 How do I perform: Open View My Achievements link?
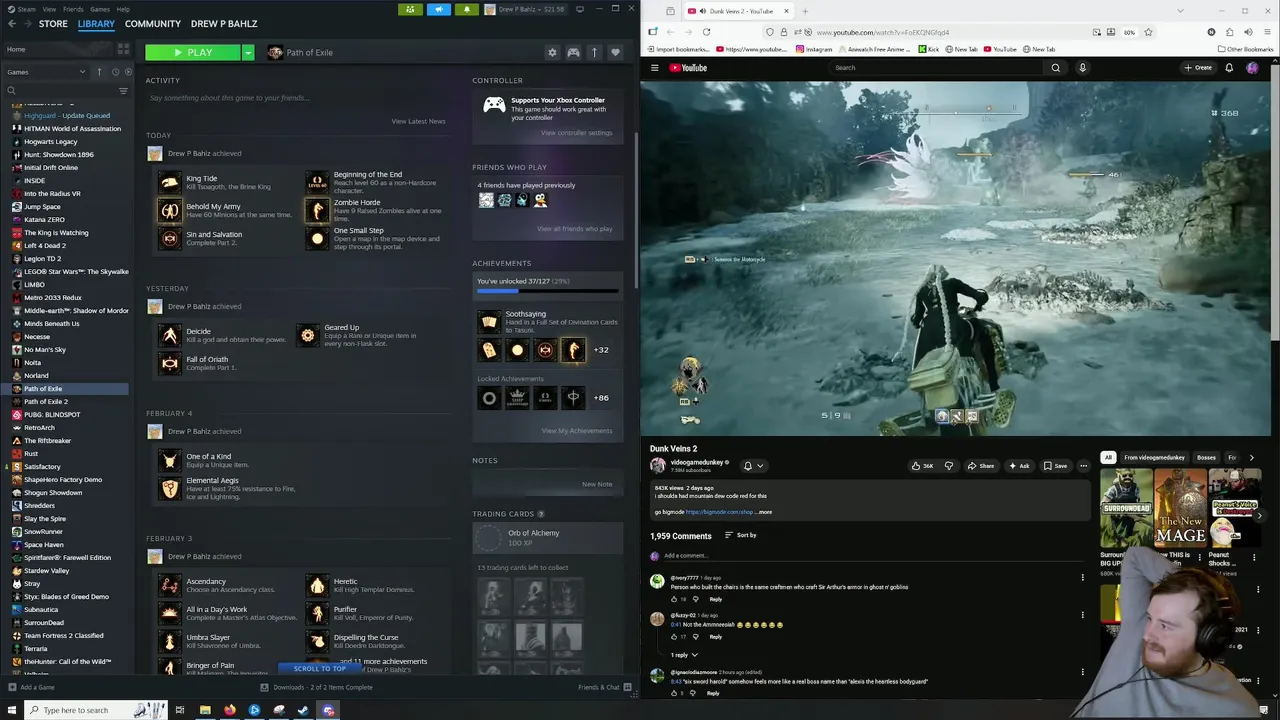coord(577,431)
